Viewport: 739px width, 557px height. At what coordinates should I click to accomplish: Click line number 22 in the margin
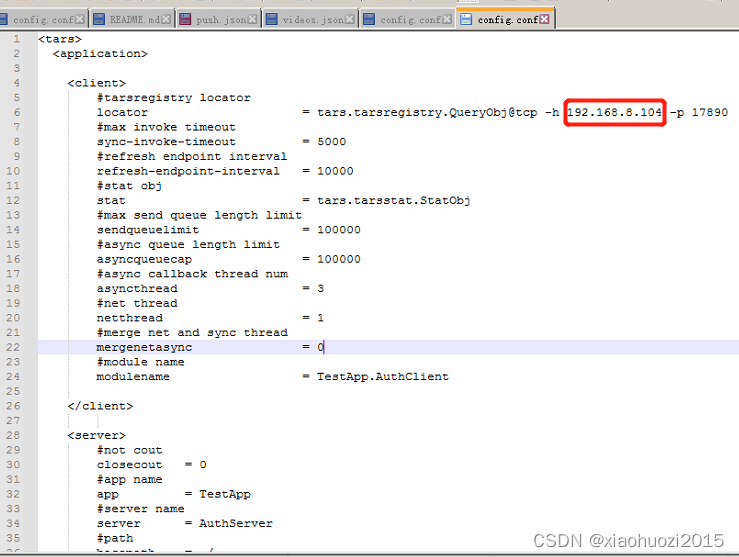coord(13,347)
